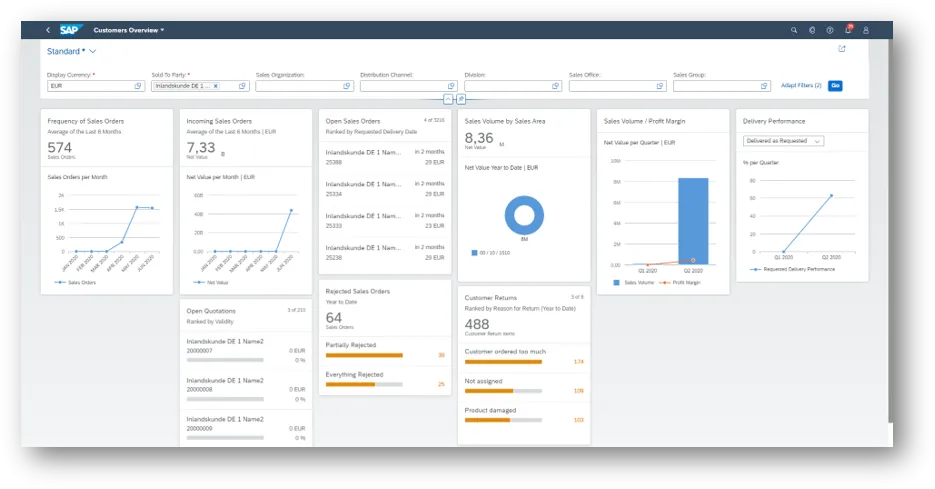Viewport: 935px width, 489px height.
Task: Click the share icon near Standard view
Action: pos(842,49)
